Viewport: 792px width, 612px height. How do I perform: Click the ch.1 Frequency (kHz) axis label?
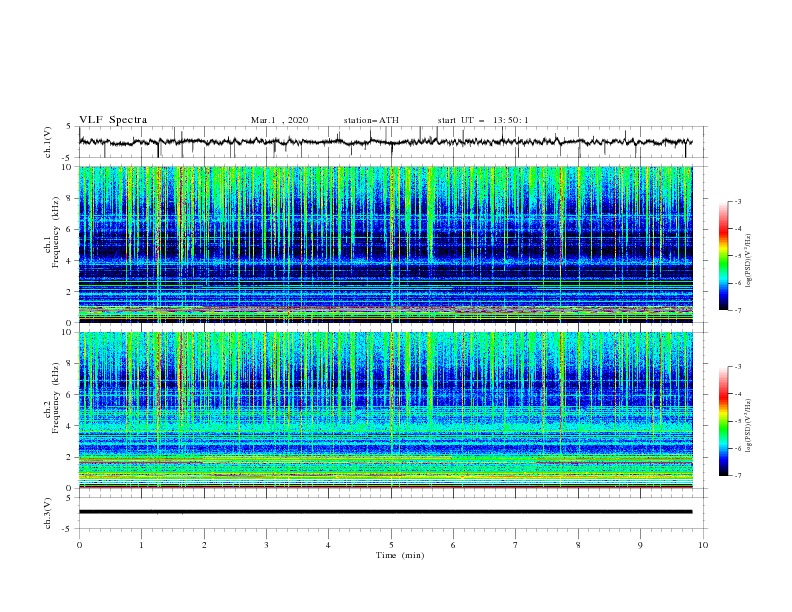53,233
